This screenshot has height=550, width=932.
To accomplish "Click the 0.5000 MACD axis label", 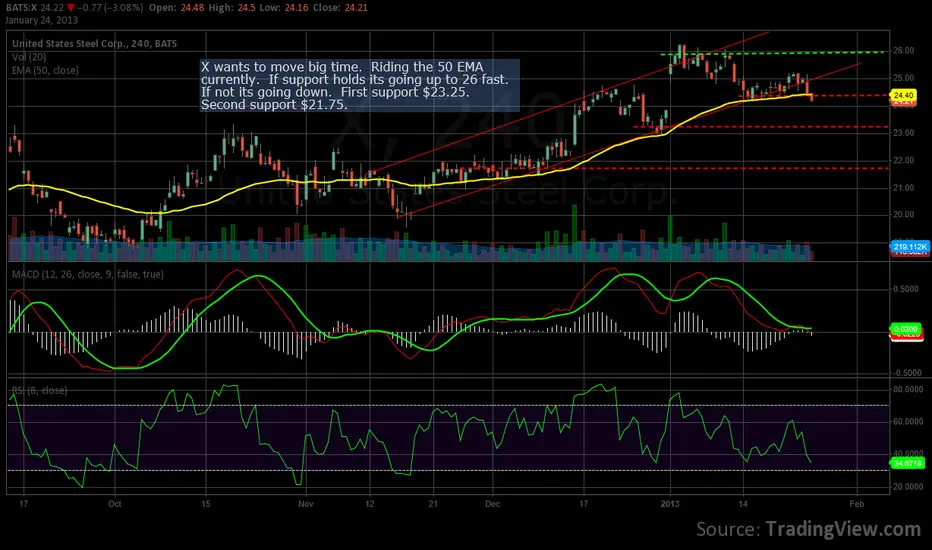I will (906, 289).
